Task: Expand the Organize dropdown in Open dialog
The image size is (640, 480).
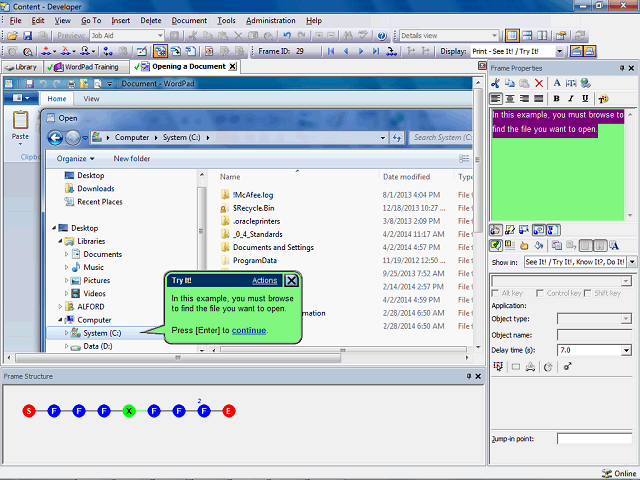Action: tap(76, 159)
